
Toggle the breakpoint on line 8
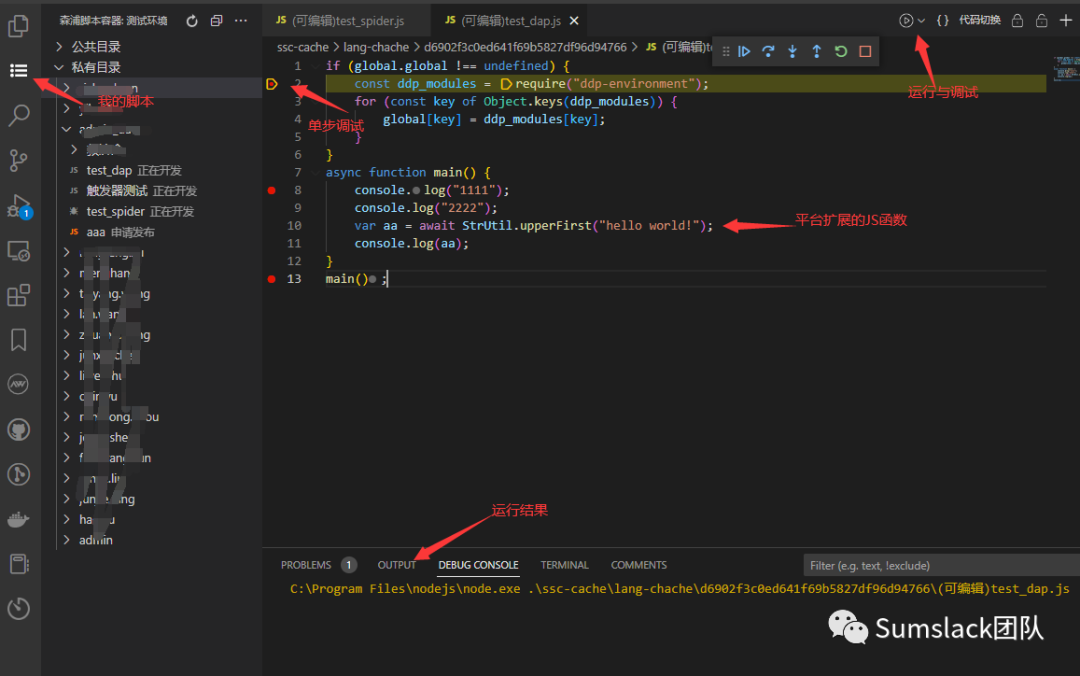271,190
